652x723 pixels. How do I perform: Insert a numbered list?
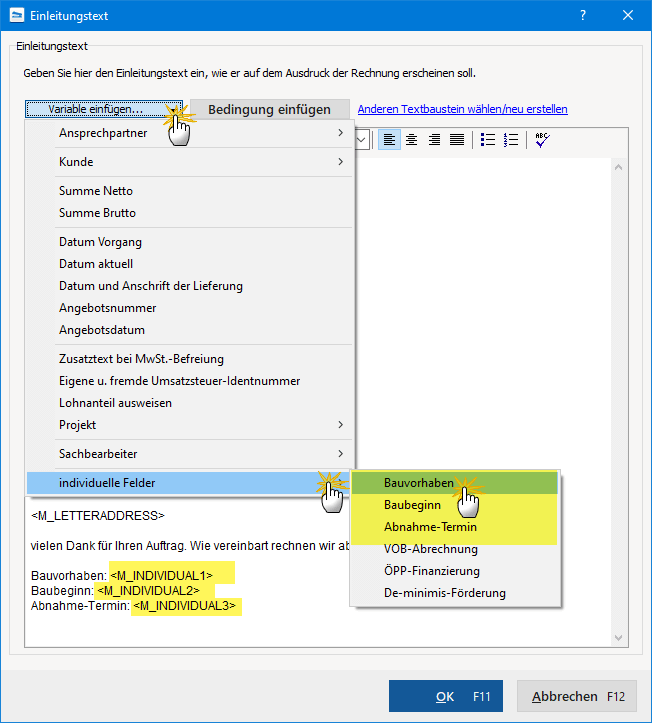pyautogui.click(x=511, y=140)
